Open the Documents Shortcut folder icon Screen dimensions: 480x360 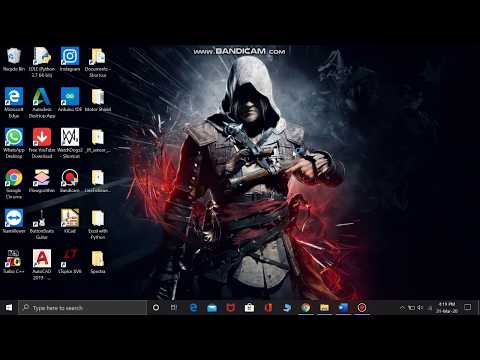click(98, 62)
